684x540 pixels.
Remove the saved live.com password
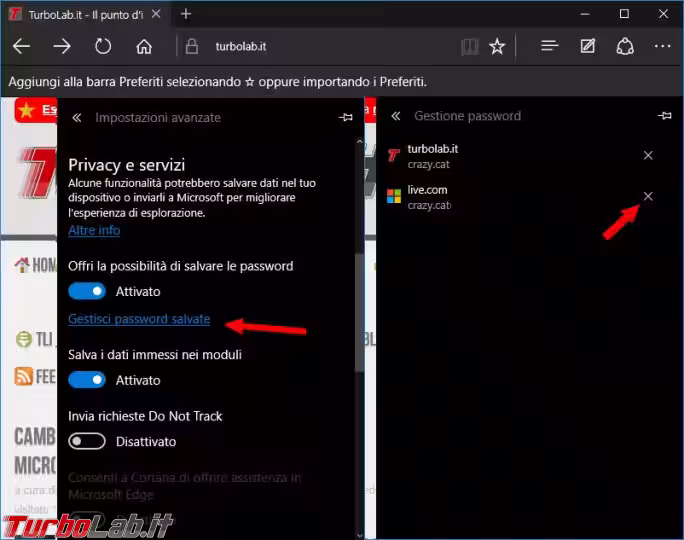[x=648, y=196]
